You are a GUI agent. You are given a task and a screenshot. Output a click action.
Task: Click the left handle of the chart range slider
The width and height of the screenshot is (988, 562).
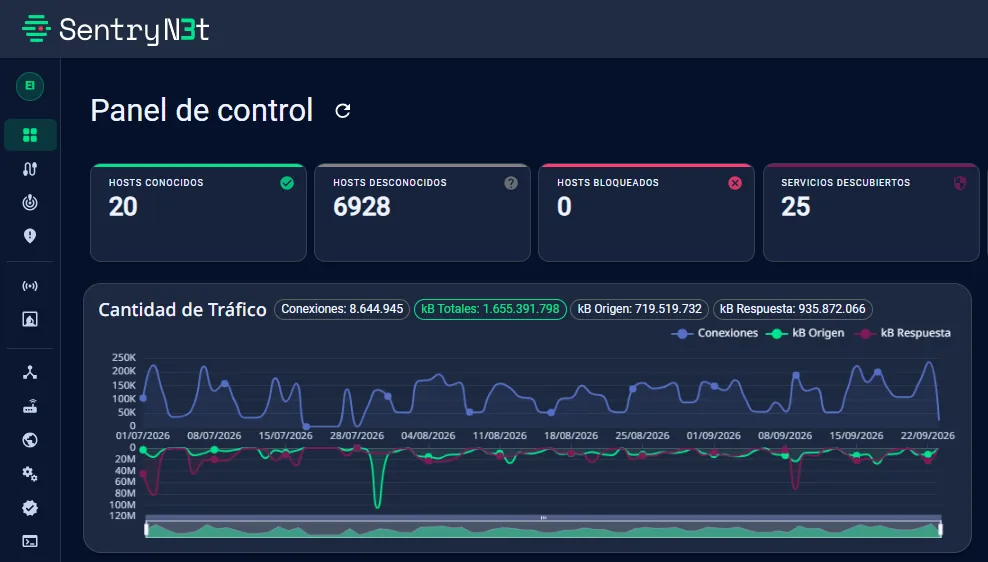coord(146,529)
